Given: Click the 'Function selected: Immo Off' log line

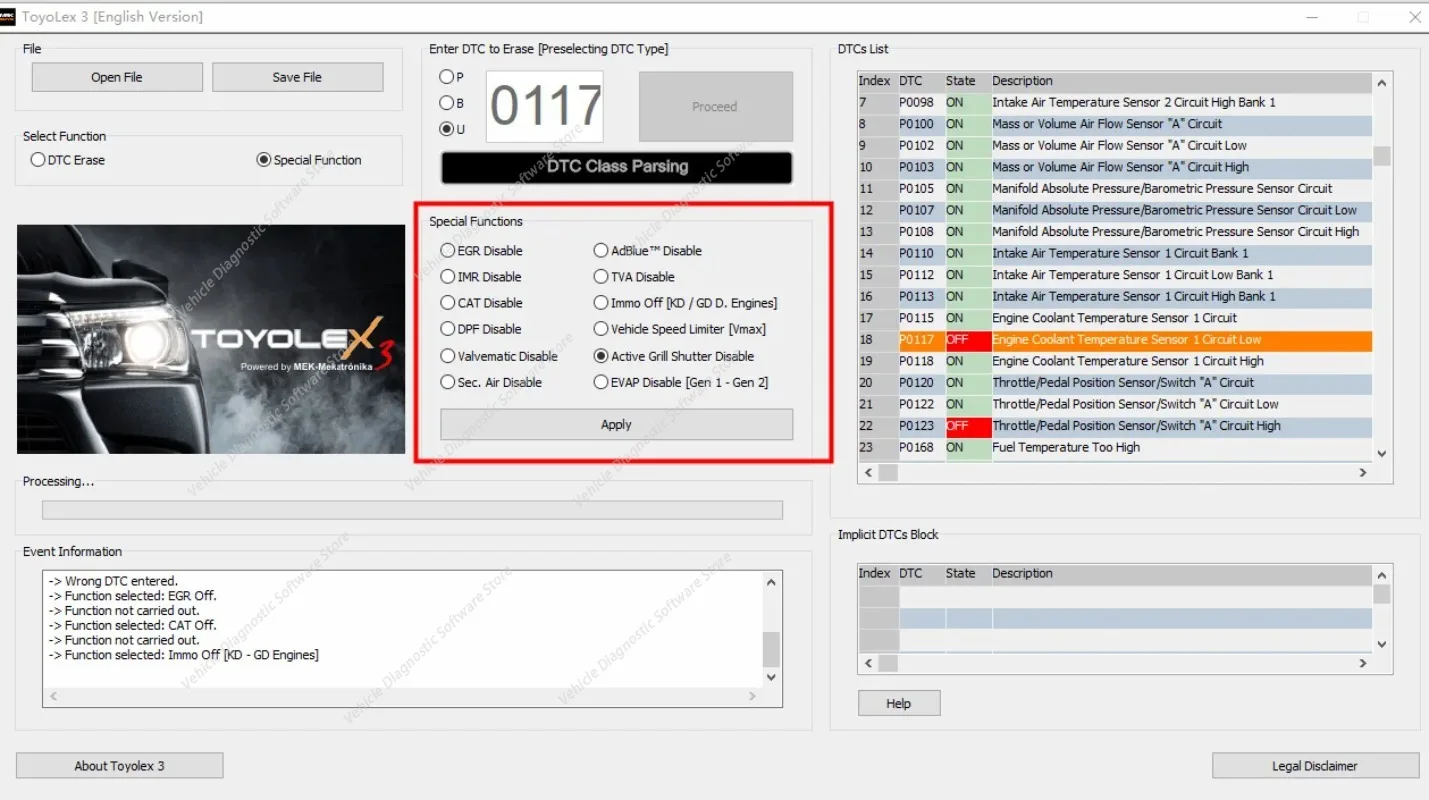Looking at the screenshot, I should tap(184, 655).
